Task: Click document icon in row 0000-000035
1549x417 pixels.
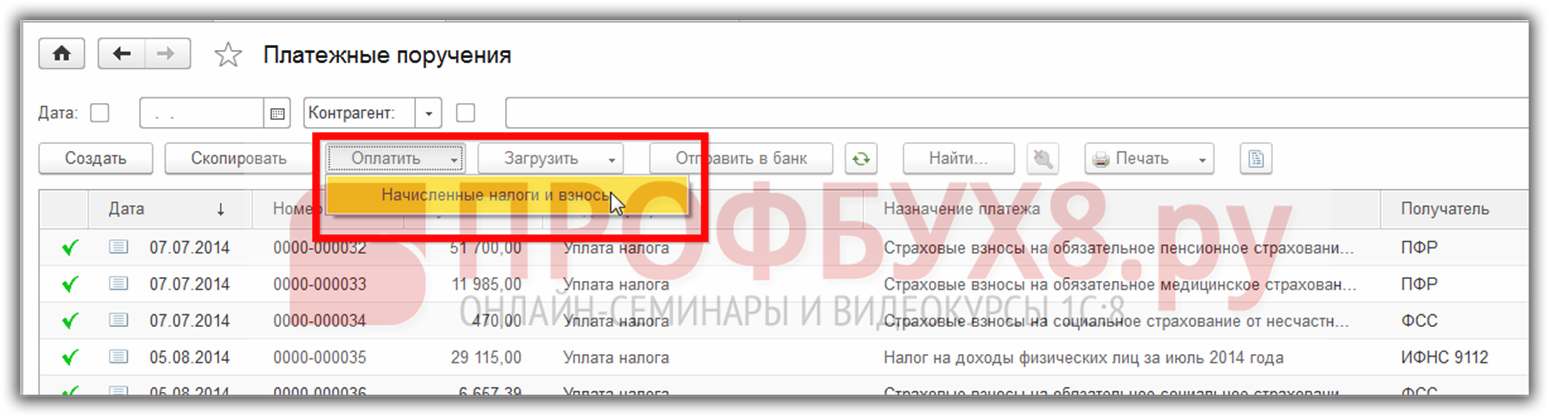Action: coord(119,357)
